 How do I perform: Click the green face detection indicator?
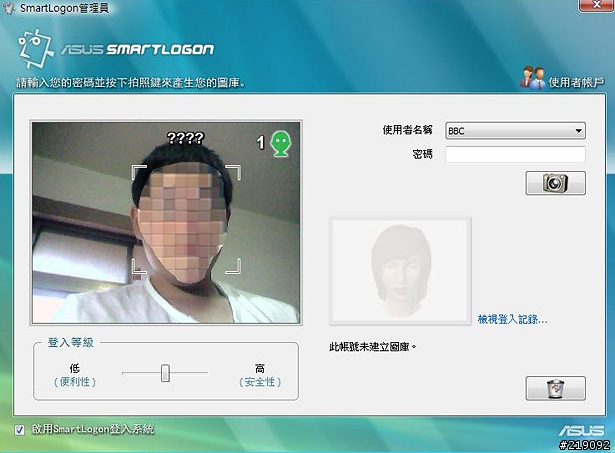(x=281, y=144)
